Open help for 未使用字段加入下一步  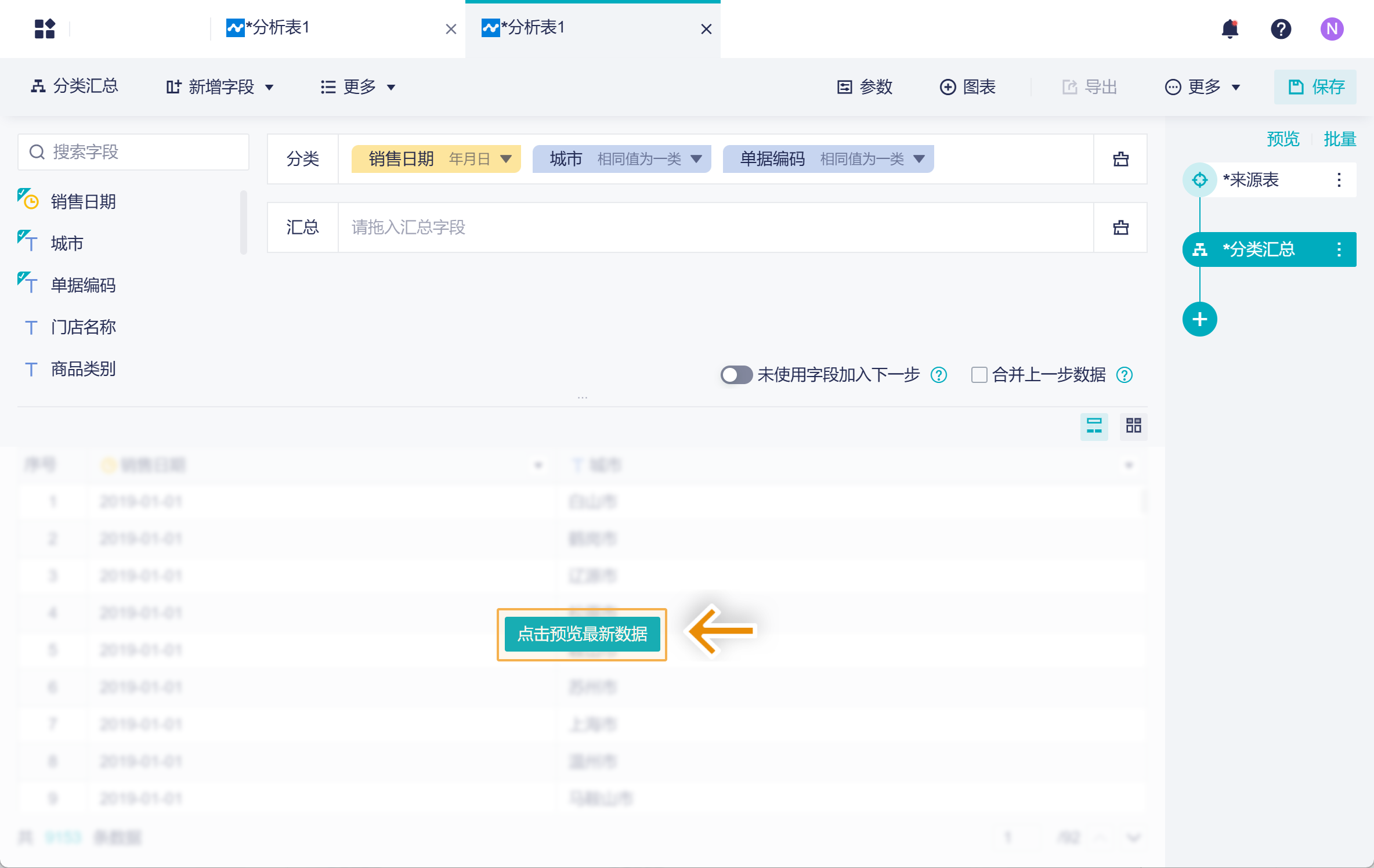pyautogui.click(x=939, y=375)
